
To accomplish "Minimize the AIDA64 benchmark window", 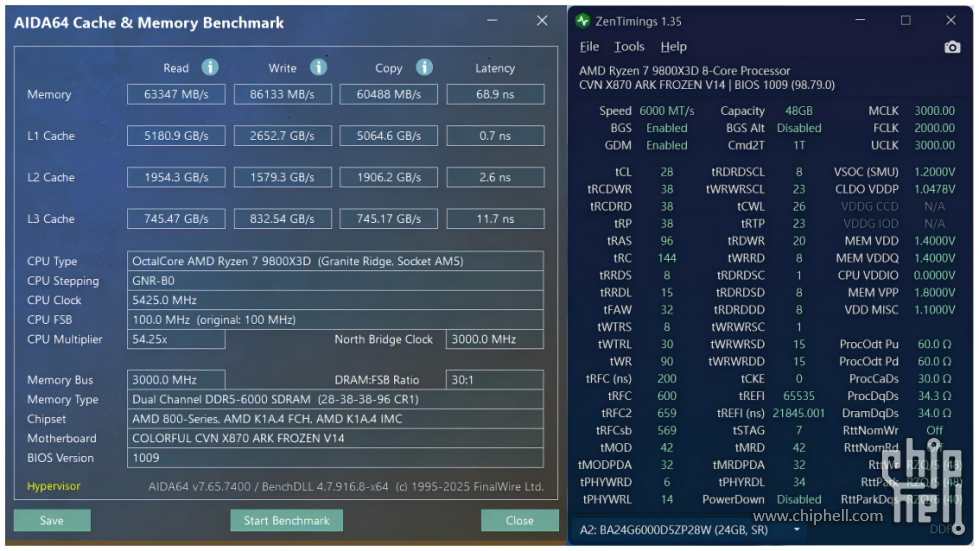I will tap(492, 21).
